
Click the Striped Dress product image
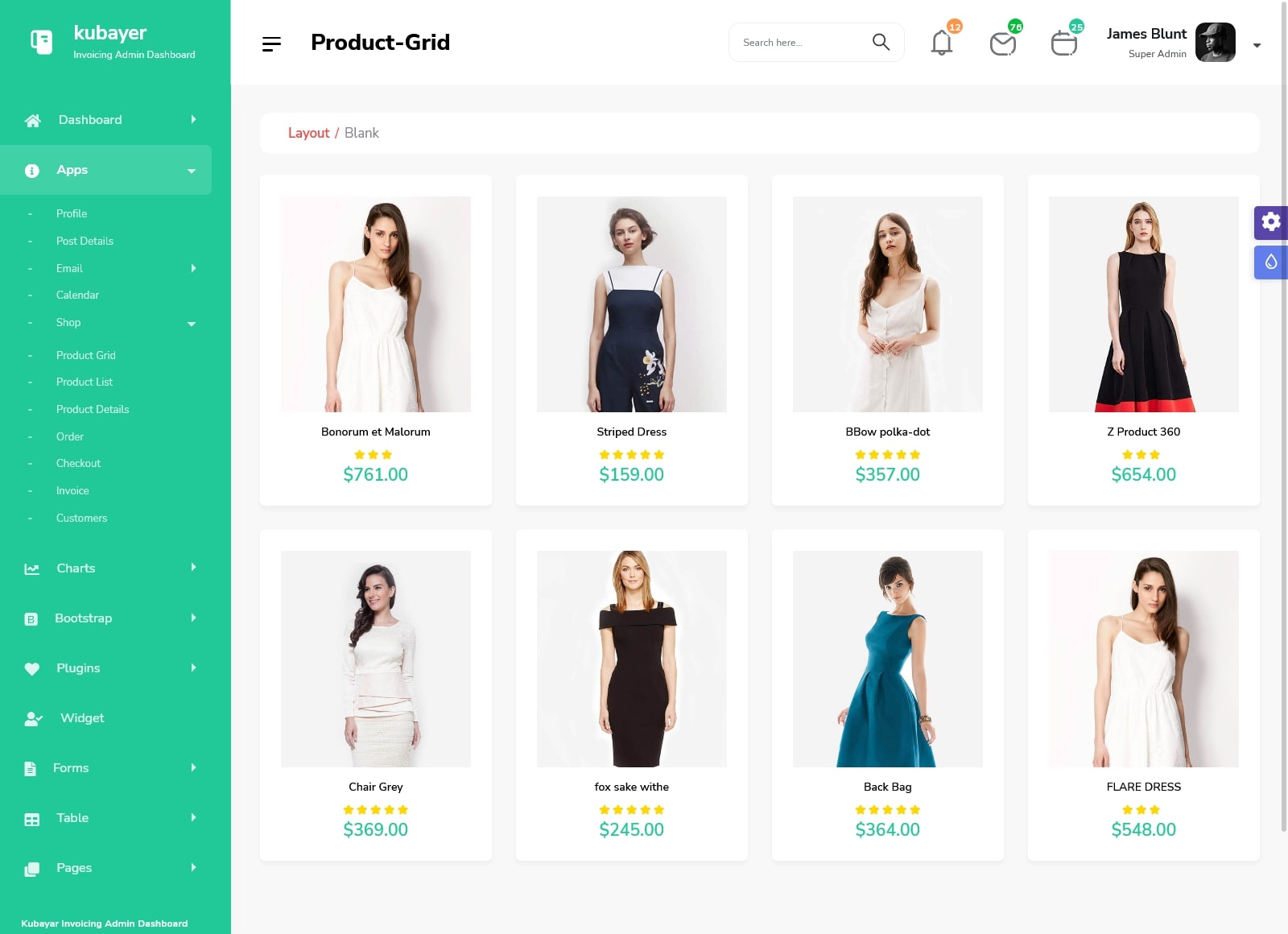(632, 304)
